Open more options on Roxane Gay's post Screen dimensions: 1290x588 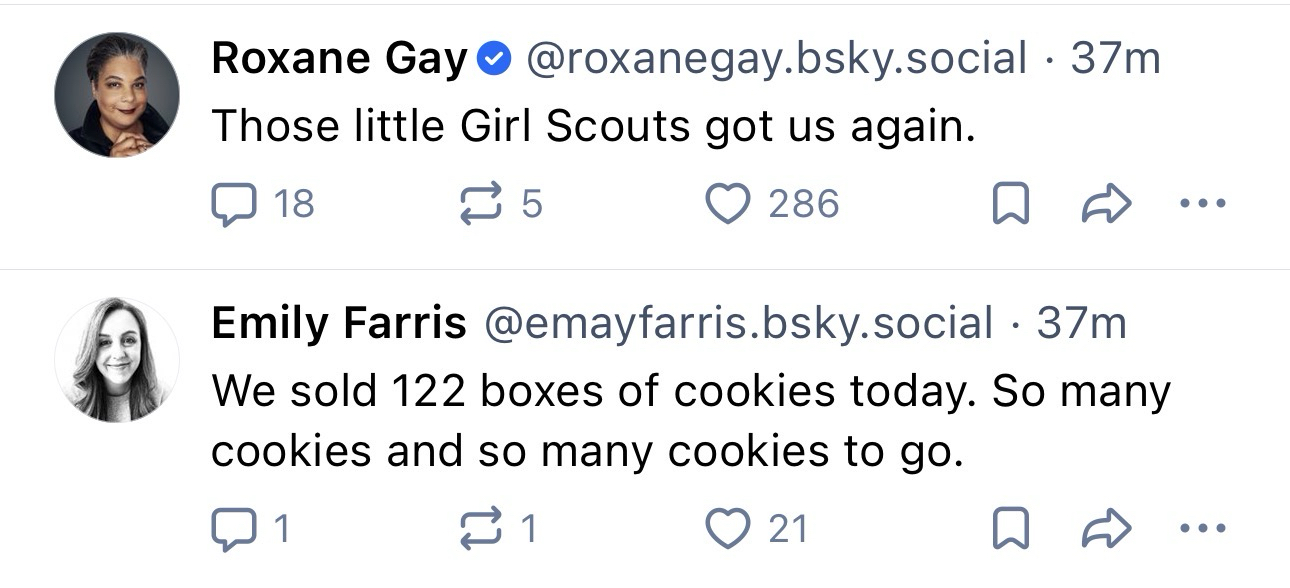coord(1202,205)
